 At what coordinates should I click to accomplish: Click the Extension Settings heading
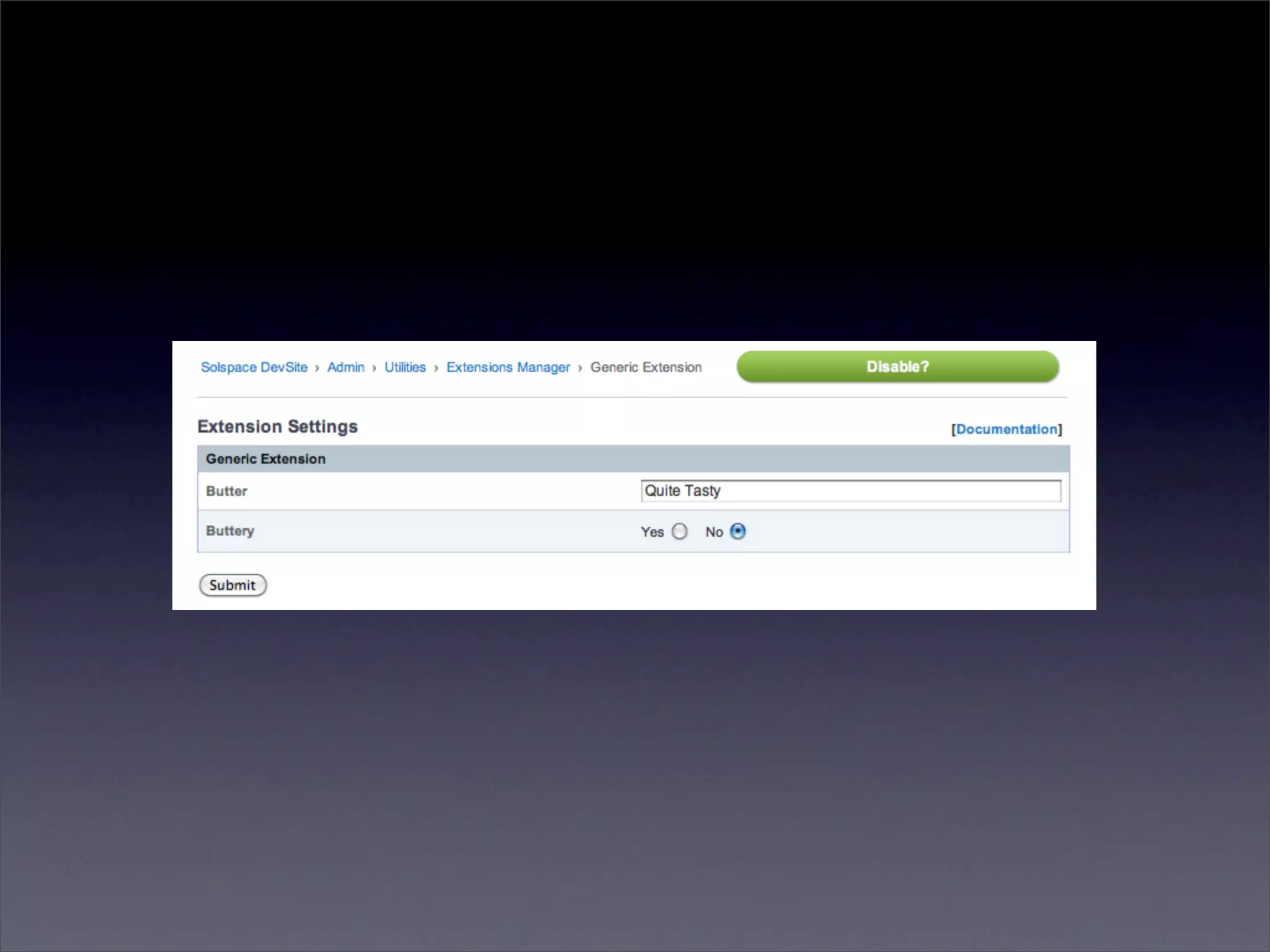277,426
